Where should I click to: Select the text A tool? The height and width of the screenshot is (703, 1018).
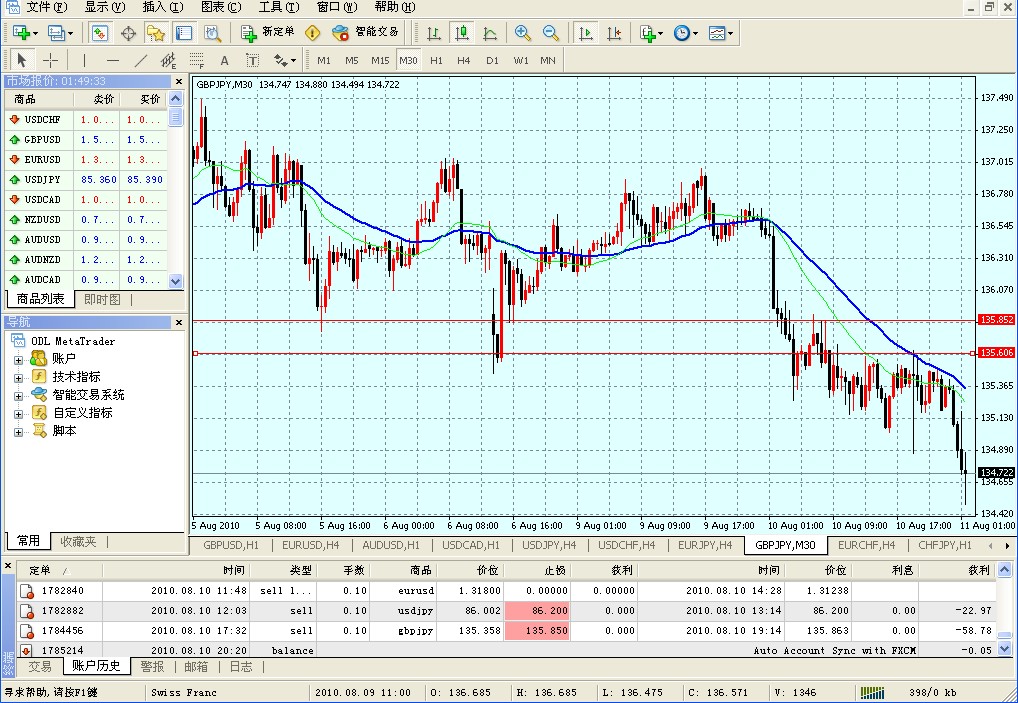[225, 60]
